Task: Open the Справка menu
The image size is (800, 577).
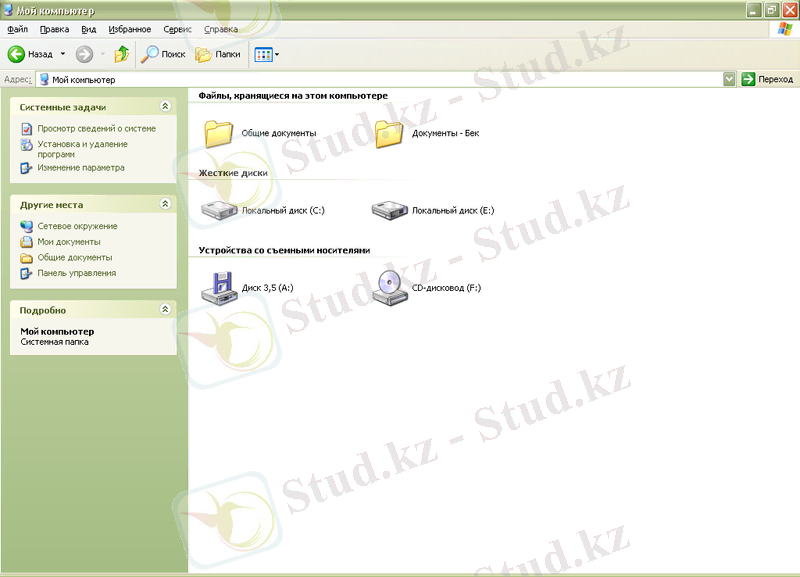Action: click(220, 30)
